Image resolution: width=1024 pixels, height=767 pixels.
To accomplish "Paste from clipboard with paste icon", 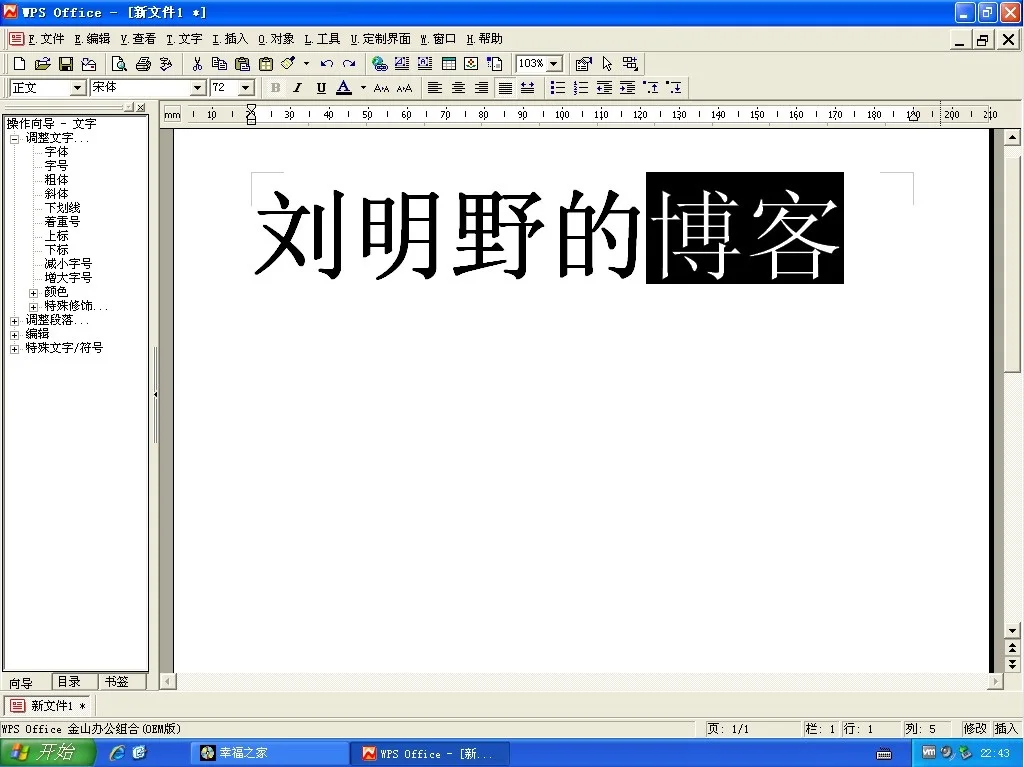I will (242, 63).
